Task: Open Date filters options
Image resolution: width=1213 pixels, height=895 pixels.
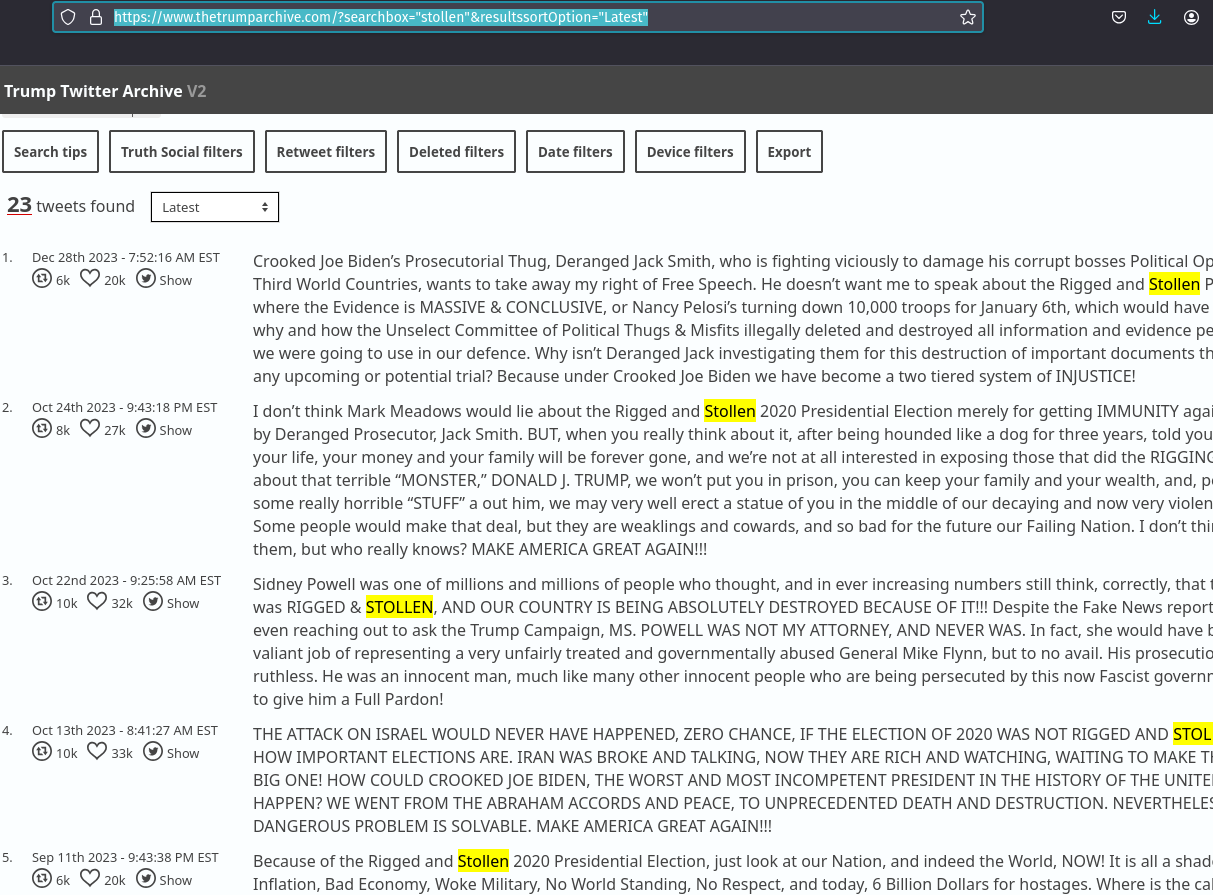Action: (575, 152)
